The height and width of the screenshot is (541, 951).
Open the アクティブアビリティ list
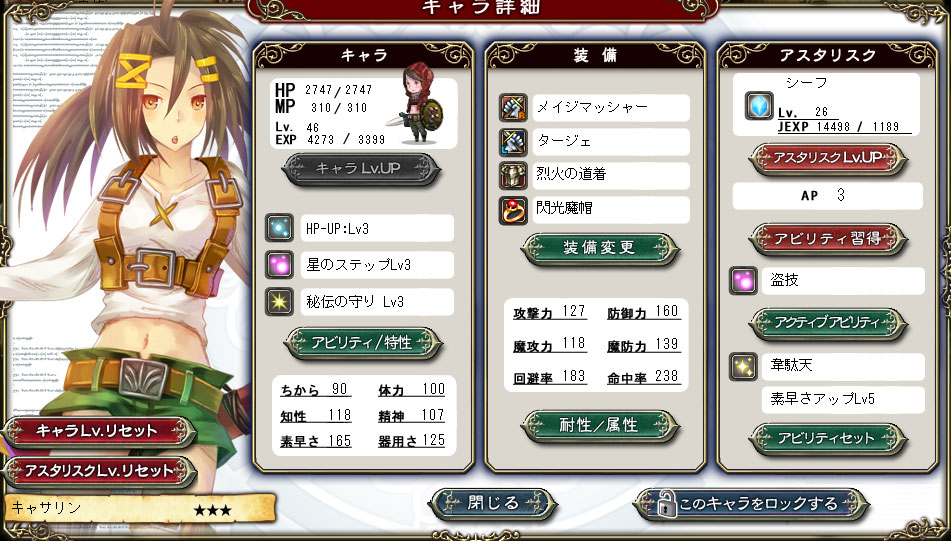click(x=828, y=323)
